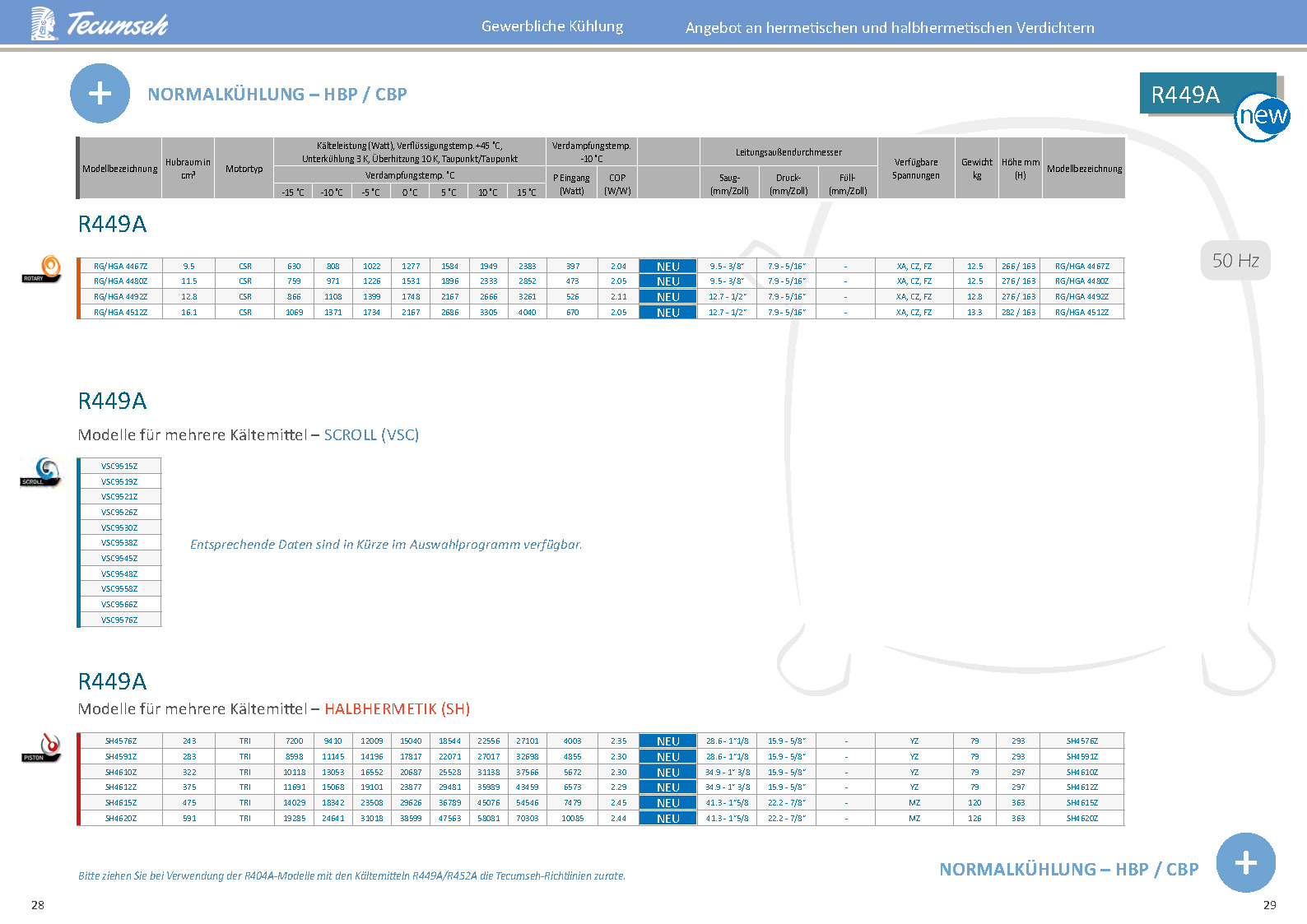Click the SH4576Z model name cell
Image resolution: width=1307 pixels, height=924 pixels.
[121, 741]
